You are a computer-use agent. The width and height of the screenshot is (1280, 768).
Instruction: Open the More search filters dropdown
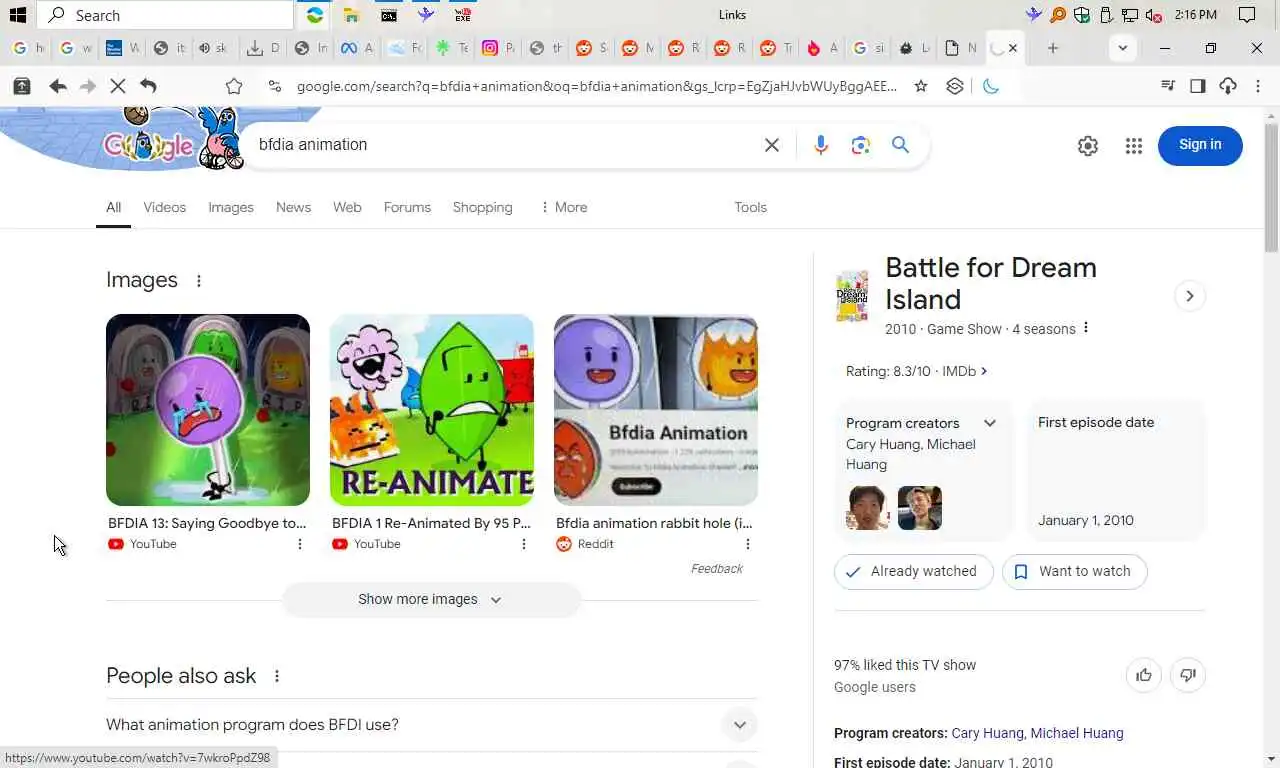tap(564, 208)
